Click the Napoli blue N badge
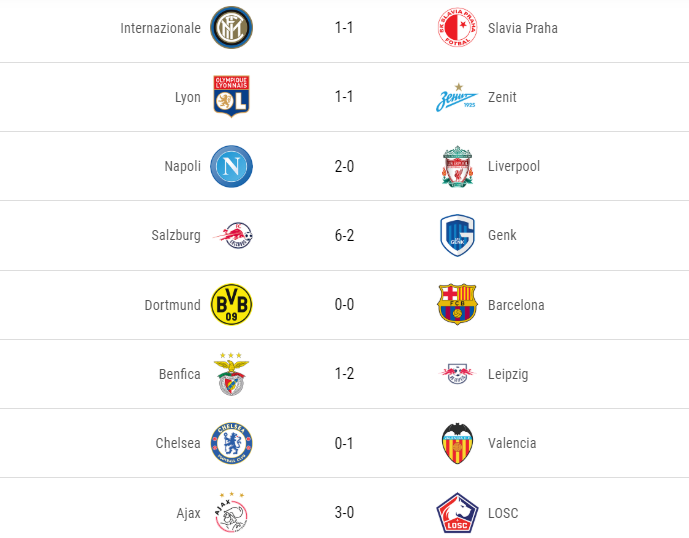The height and width of the screenshot is (538, 689). point(231,166)
